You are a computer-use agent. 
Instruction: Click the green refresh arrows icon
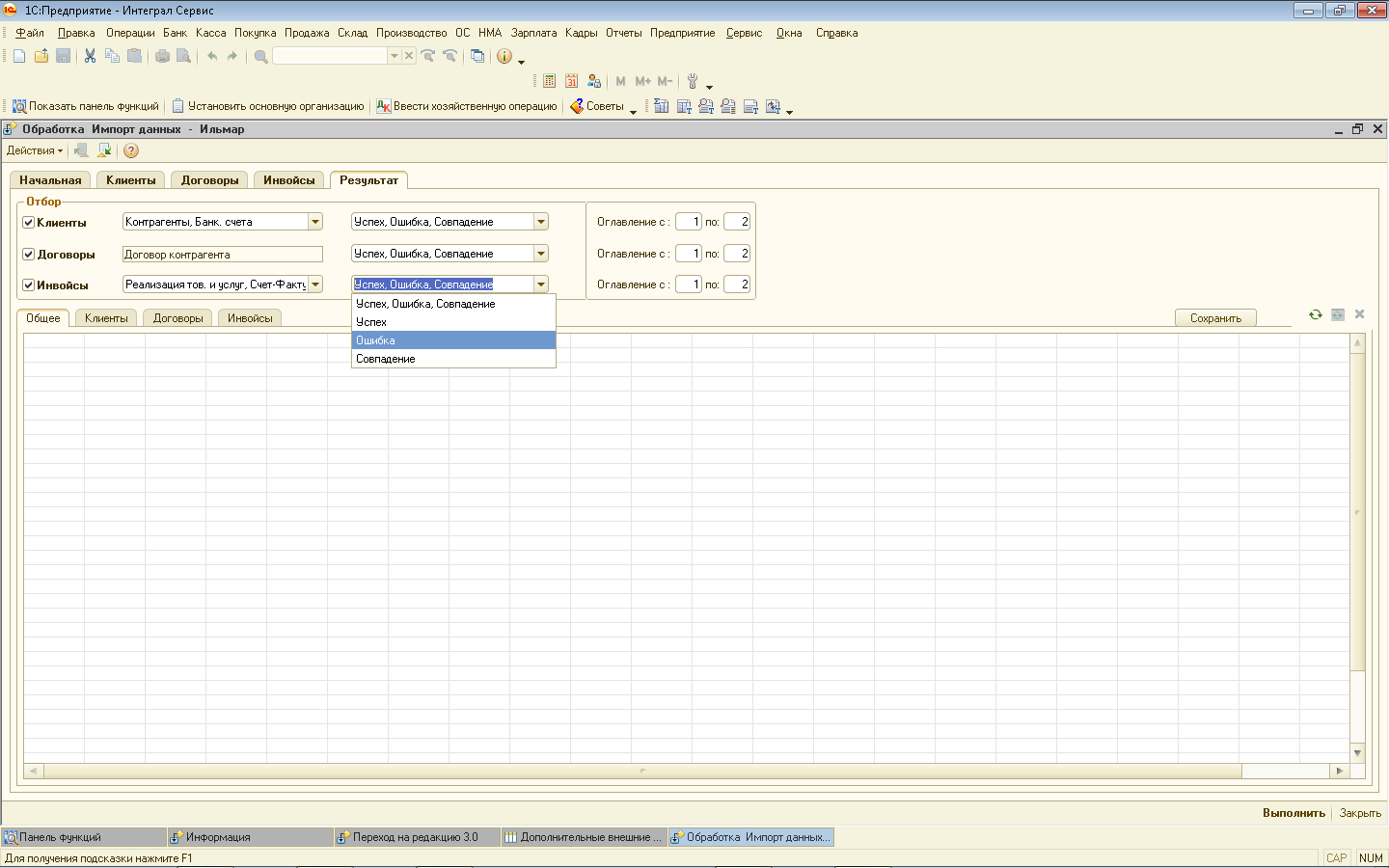pos(1315,314)
